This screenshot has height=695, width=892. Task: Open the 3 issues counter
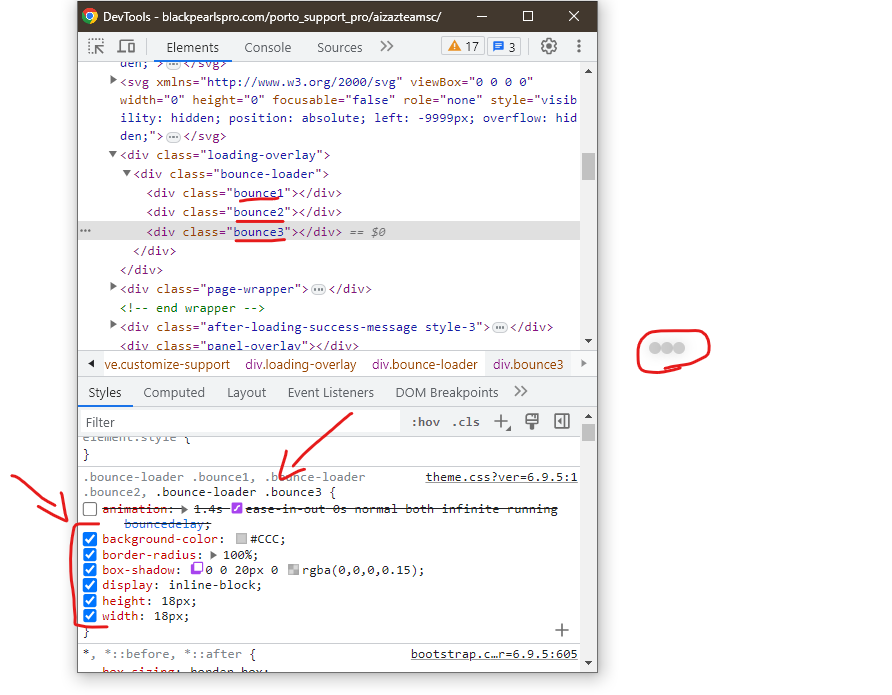(504, 47)
